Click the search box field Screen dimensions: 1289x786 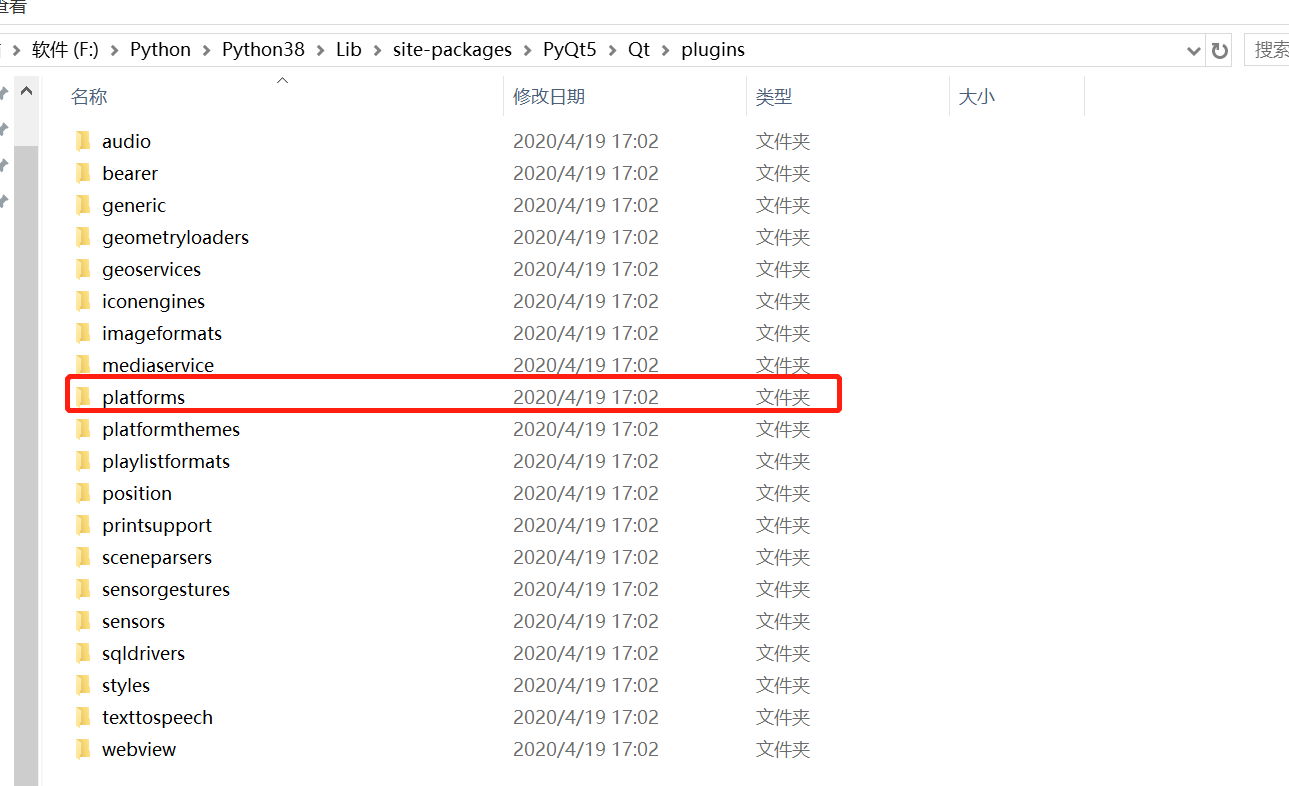click(1267, 50)
